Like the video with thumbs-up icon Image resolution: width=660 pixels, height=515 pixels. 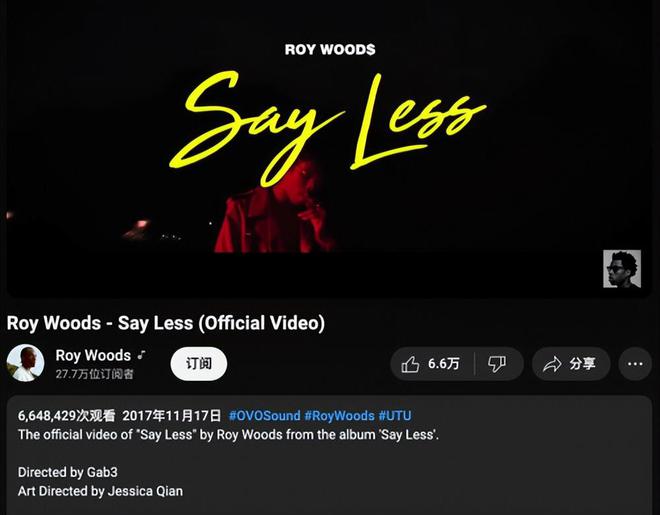click(x=410, y=364)
